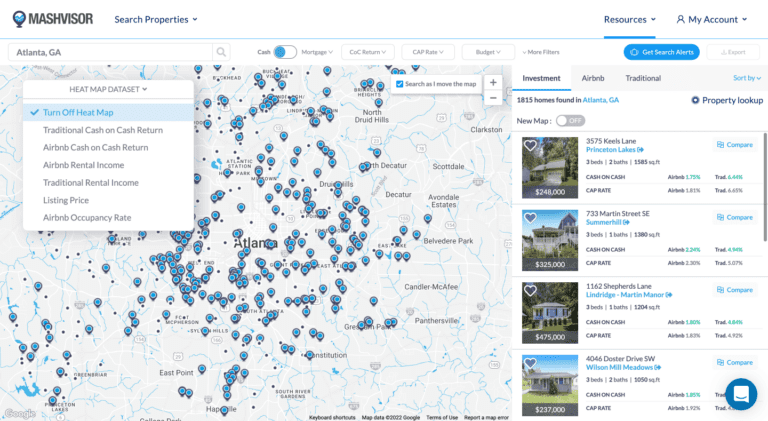This screenshot has height=421, width=768.
Task: Switch to the Airbnb tab
Action: tap(593, 78)
